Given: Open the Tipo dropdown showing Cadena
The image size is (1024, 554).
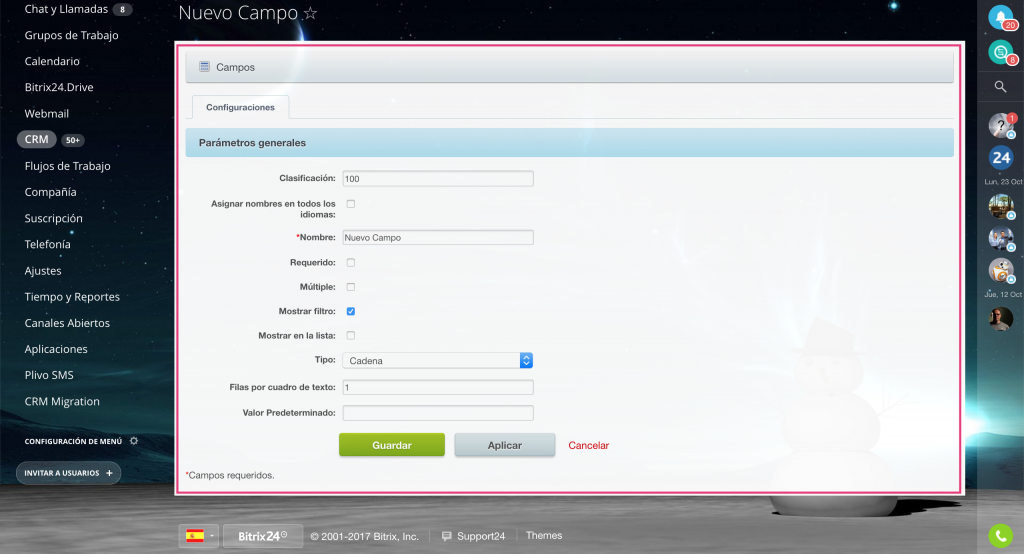Looking at the screenshot, I should pyautogui.click(x=438, y=361).
